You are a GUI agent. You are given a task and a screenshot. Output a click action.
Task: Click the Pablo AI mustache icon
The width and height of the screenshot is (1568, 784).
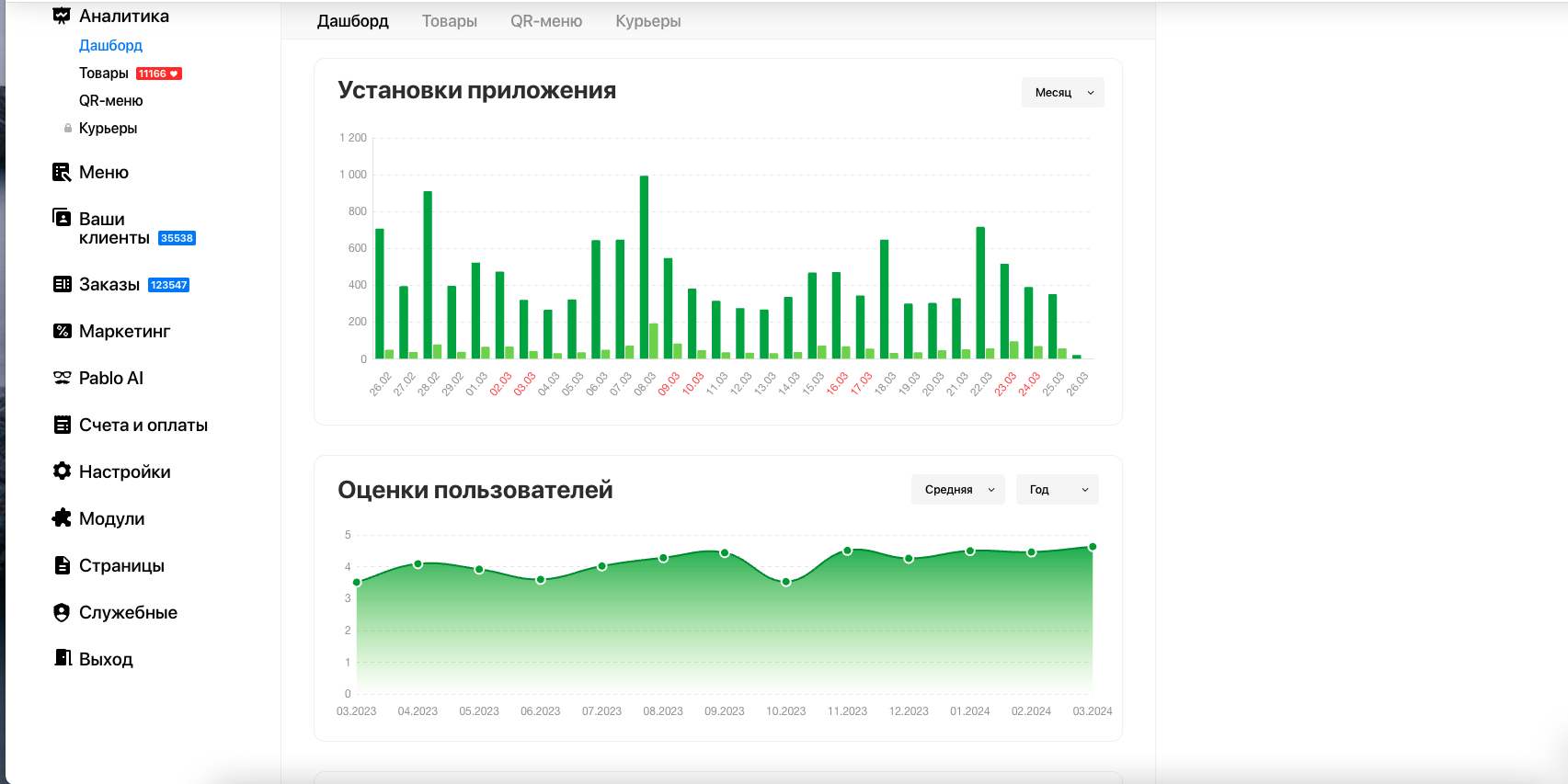[62, 378]
